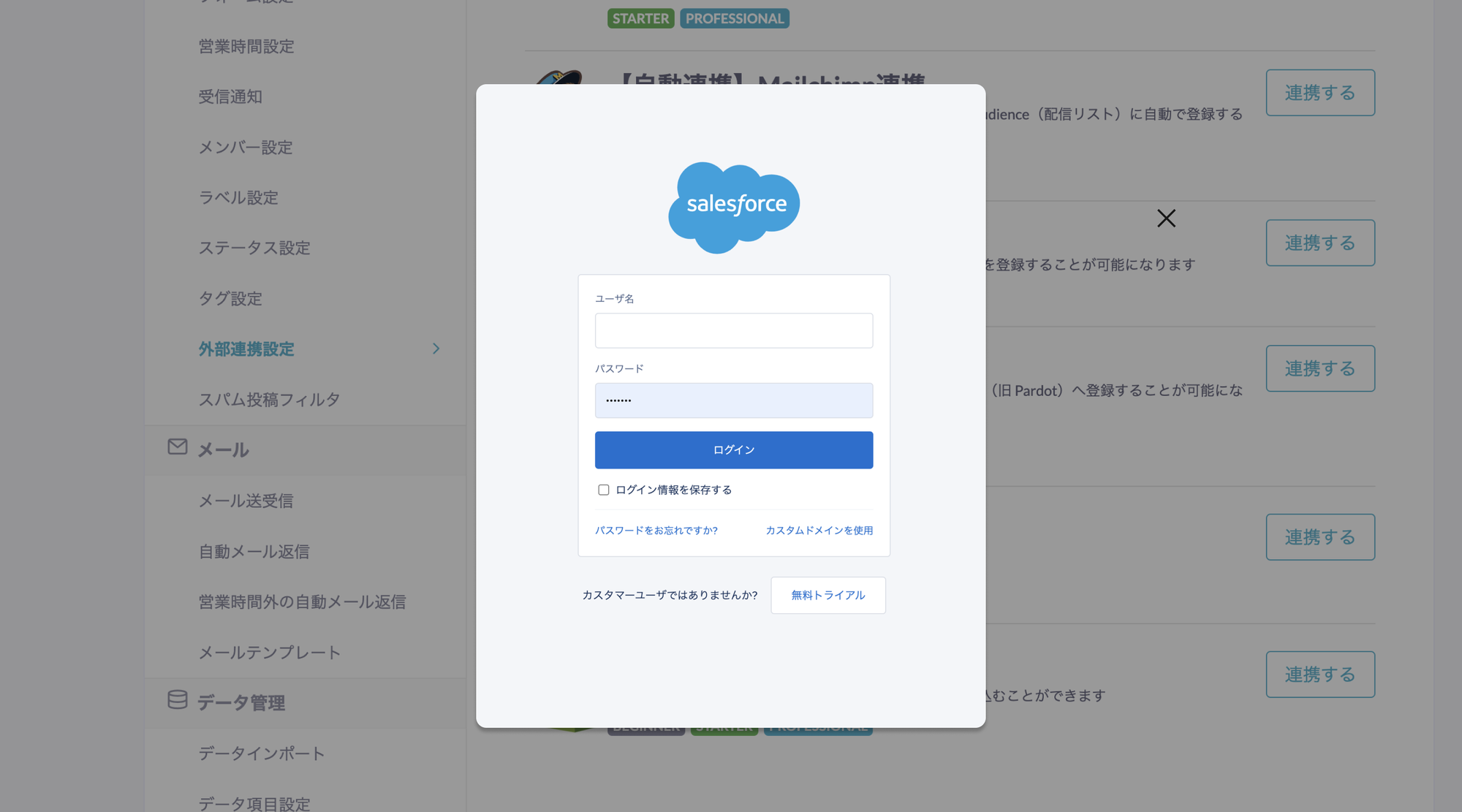
Task: Click 連携する button for Pardot row
Action: point(1320,368)
